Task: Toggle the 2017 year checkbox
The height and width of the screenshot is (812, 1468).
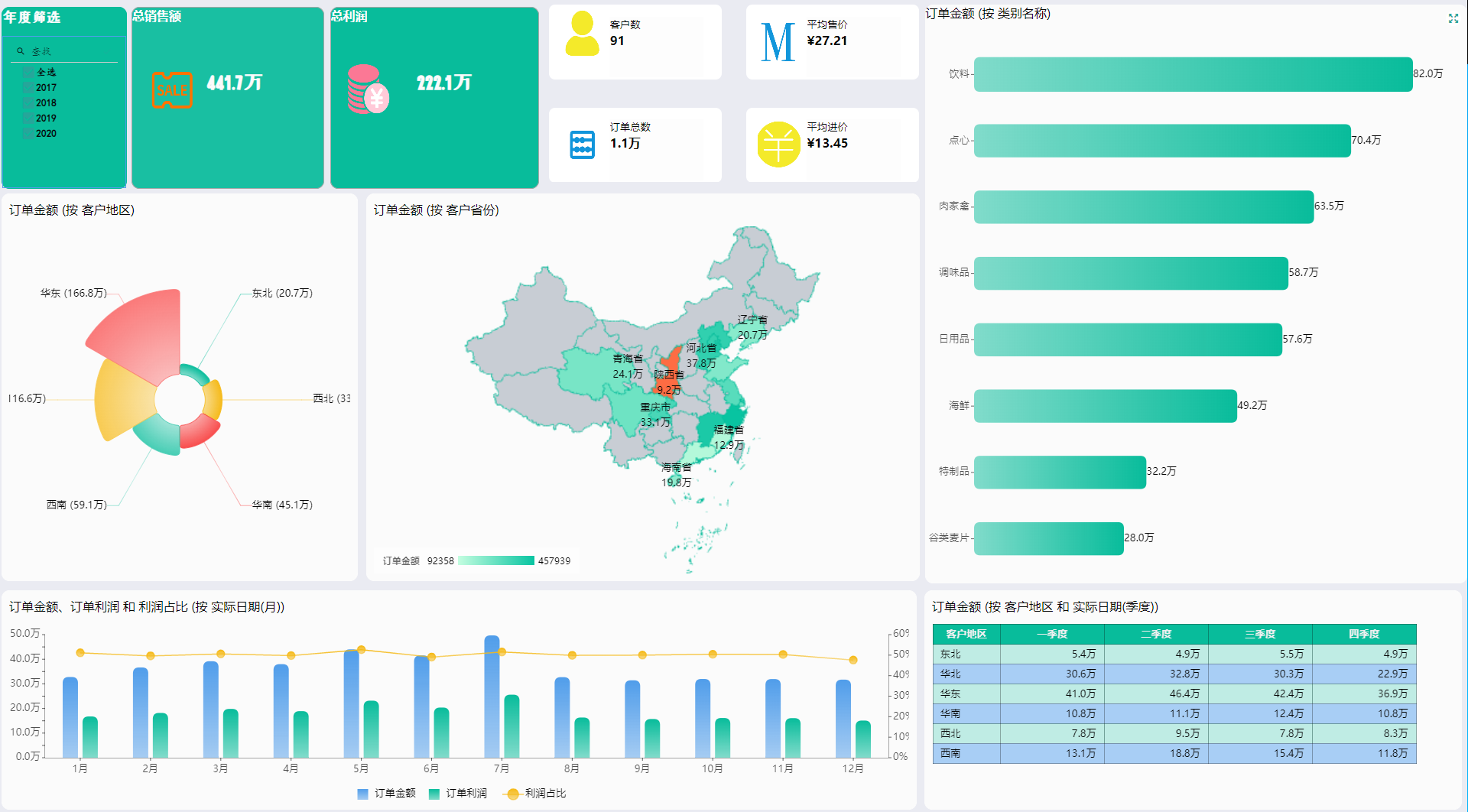Action: [x=28, y=87]
